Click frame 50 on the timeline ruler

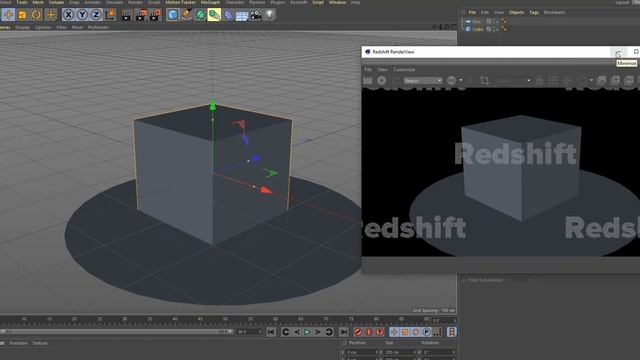click(x=225, y=320)
